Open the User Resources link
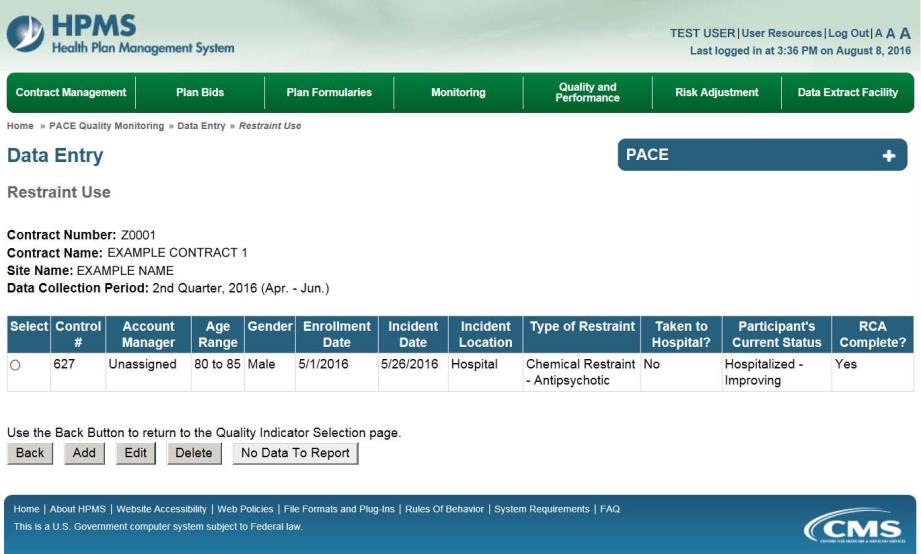The image size is (921, 554). 781,33
